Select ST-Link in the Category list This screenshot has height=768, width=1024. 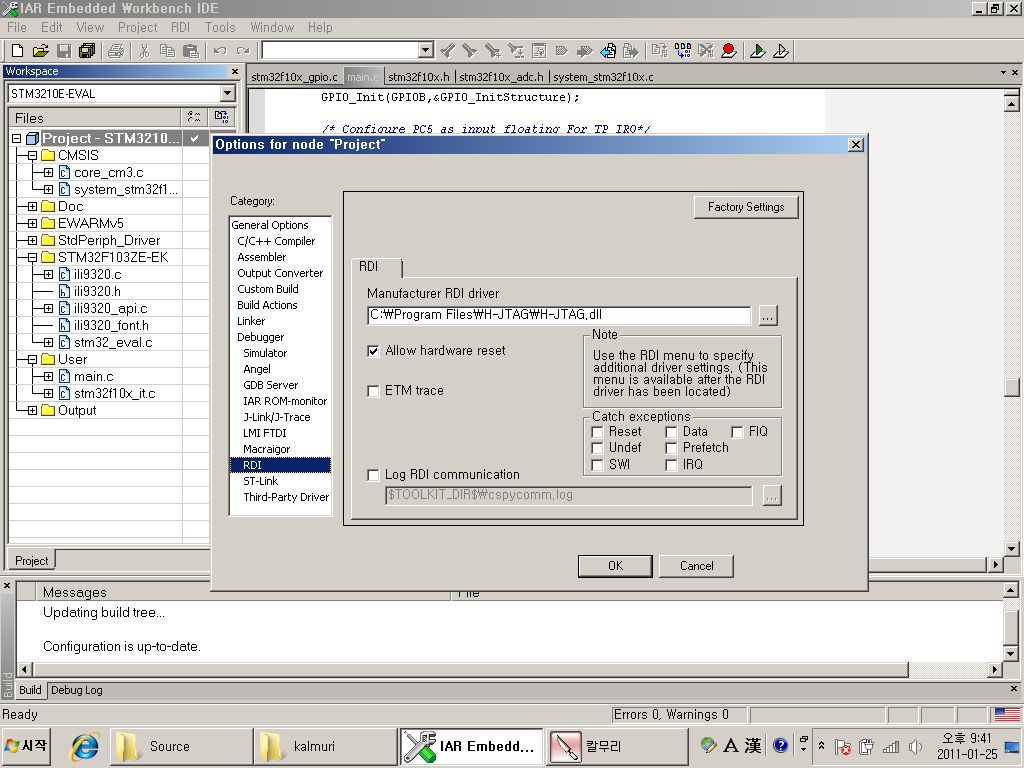pos(261,481)
